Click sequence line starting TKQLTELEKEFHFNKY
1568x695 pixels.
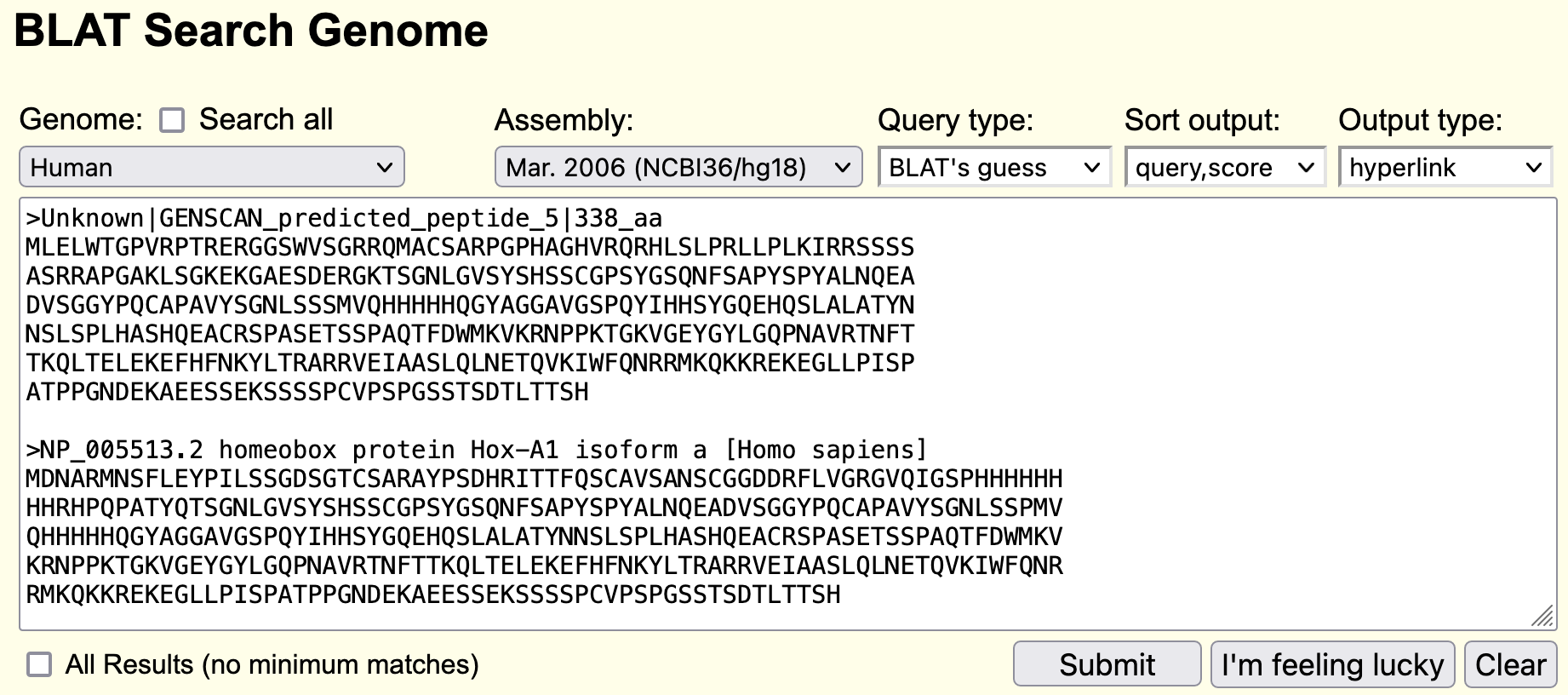[x=470, y=364]
